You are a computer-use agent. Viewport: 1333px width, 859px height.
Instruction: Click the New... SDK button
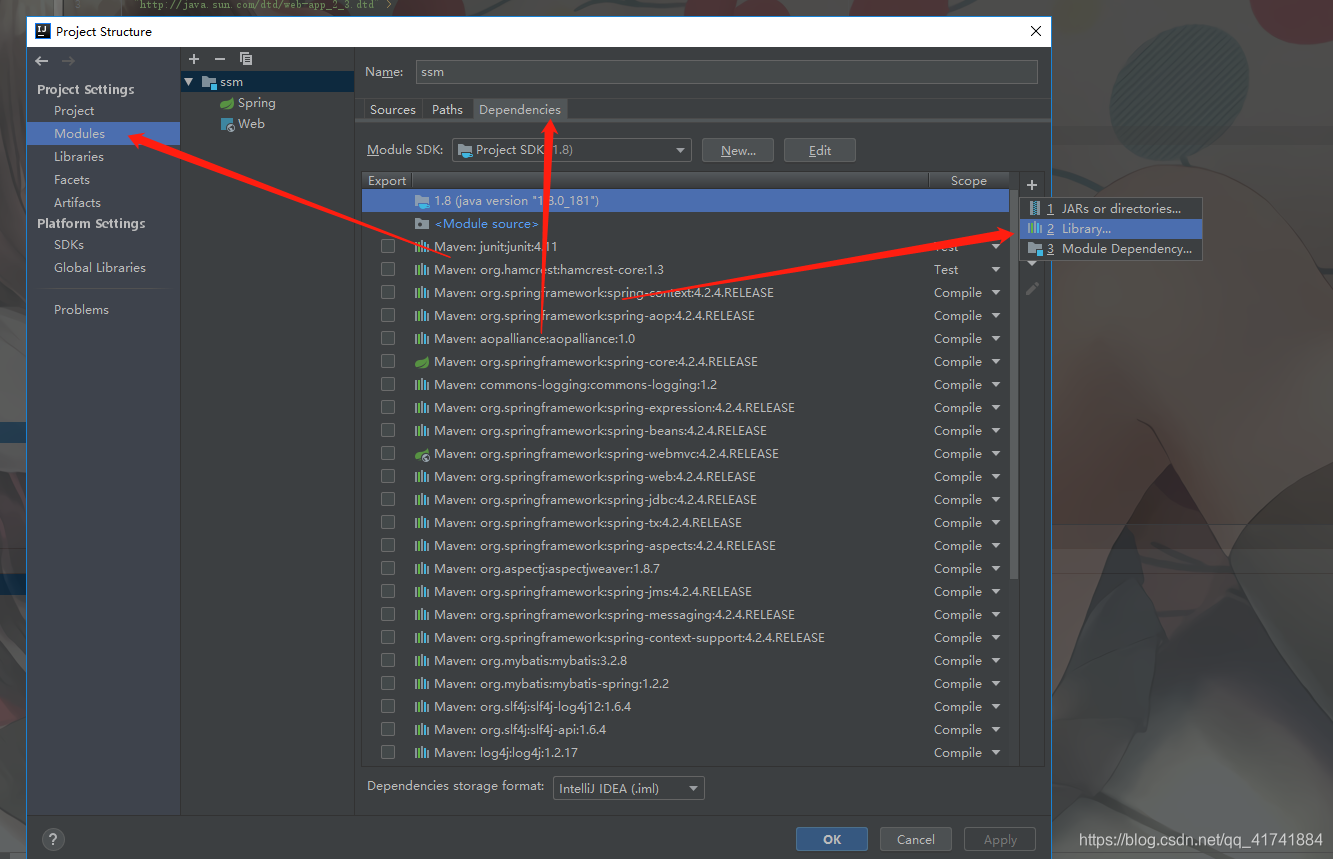[x=738, y=150]
